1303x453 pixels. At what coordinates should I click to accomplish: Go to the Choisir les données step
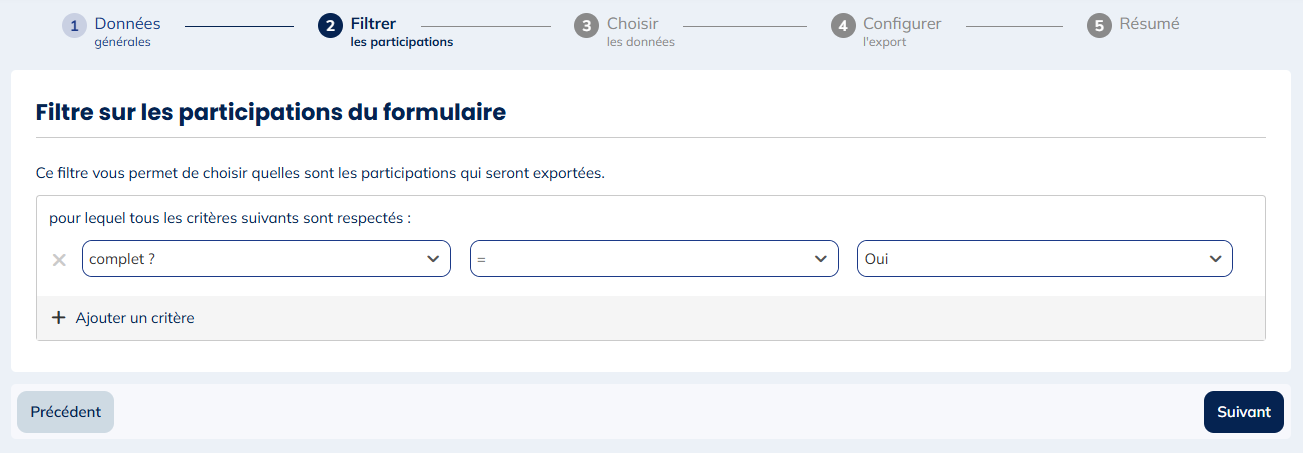coord(640,31)
